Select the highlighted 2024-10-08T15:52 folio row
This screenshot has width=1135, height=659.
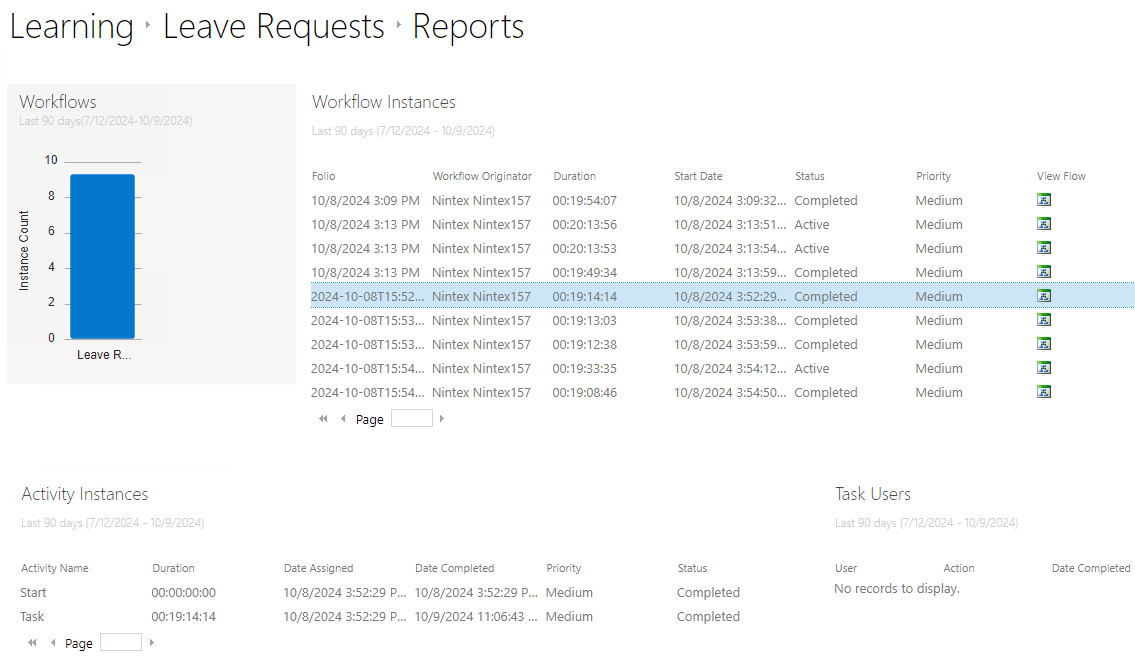tap(722, 295)
